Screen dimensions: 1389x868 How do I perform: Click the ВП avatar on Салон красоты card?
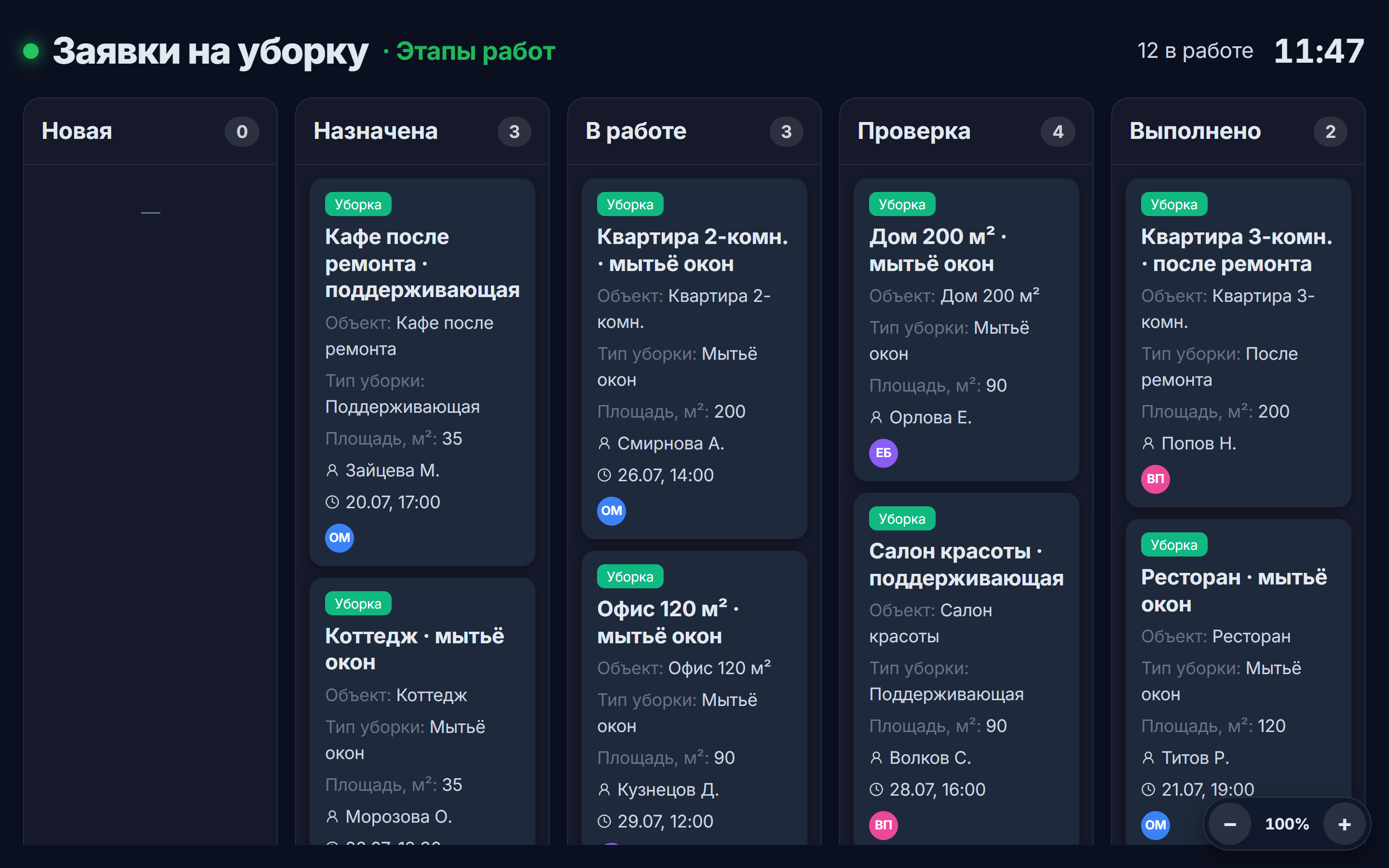click(884, 825)
